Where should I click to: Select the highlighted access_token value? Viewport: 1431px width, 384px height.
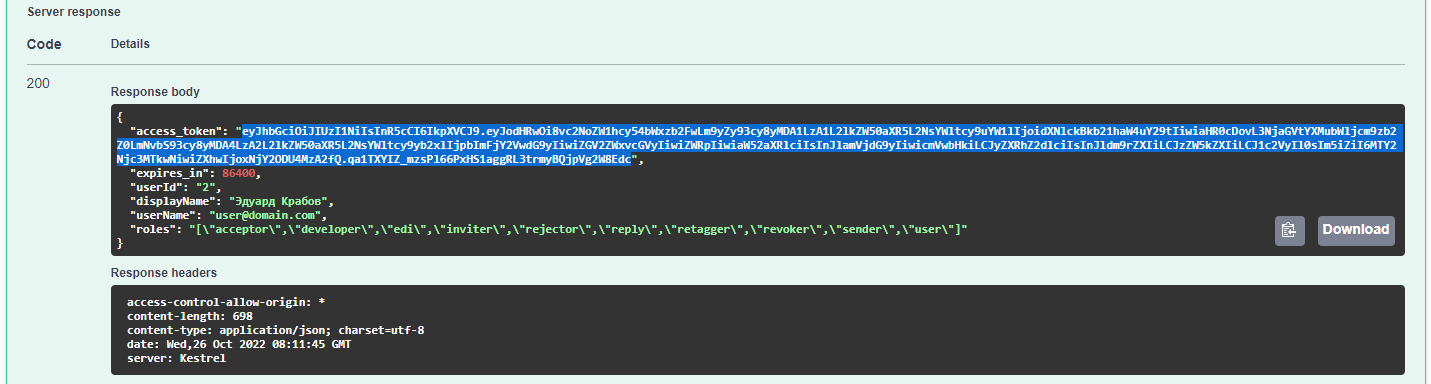coord(760,145)
